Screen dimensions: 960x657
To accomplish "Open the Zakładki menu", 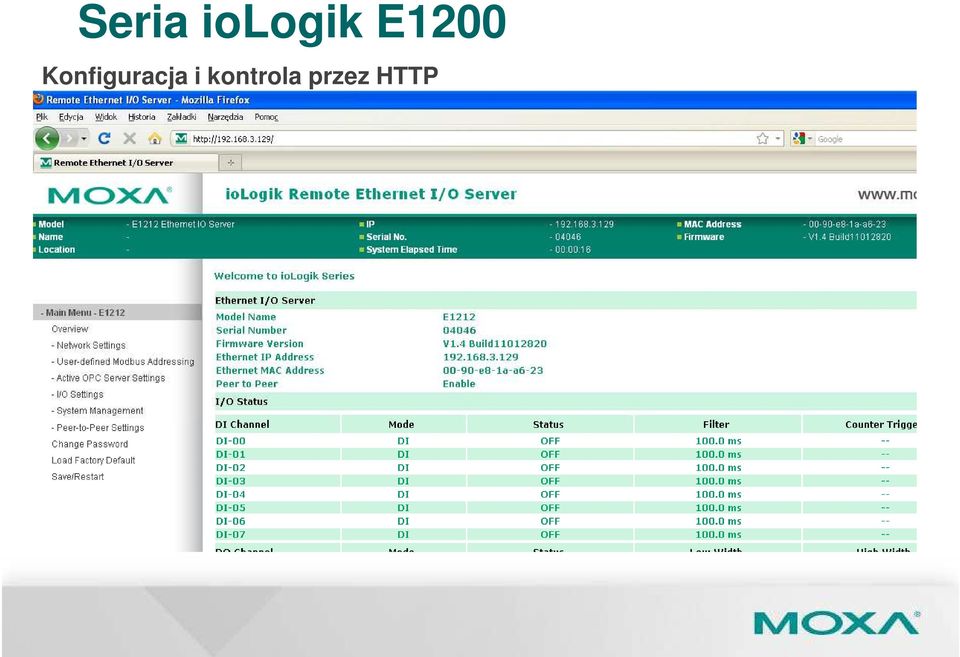I will 182,117.
